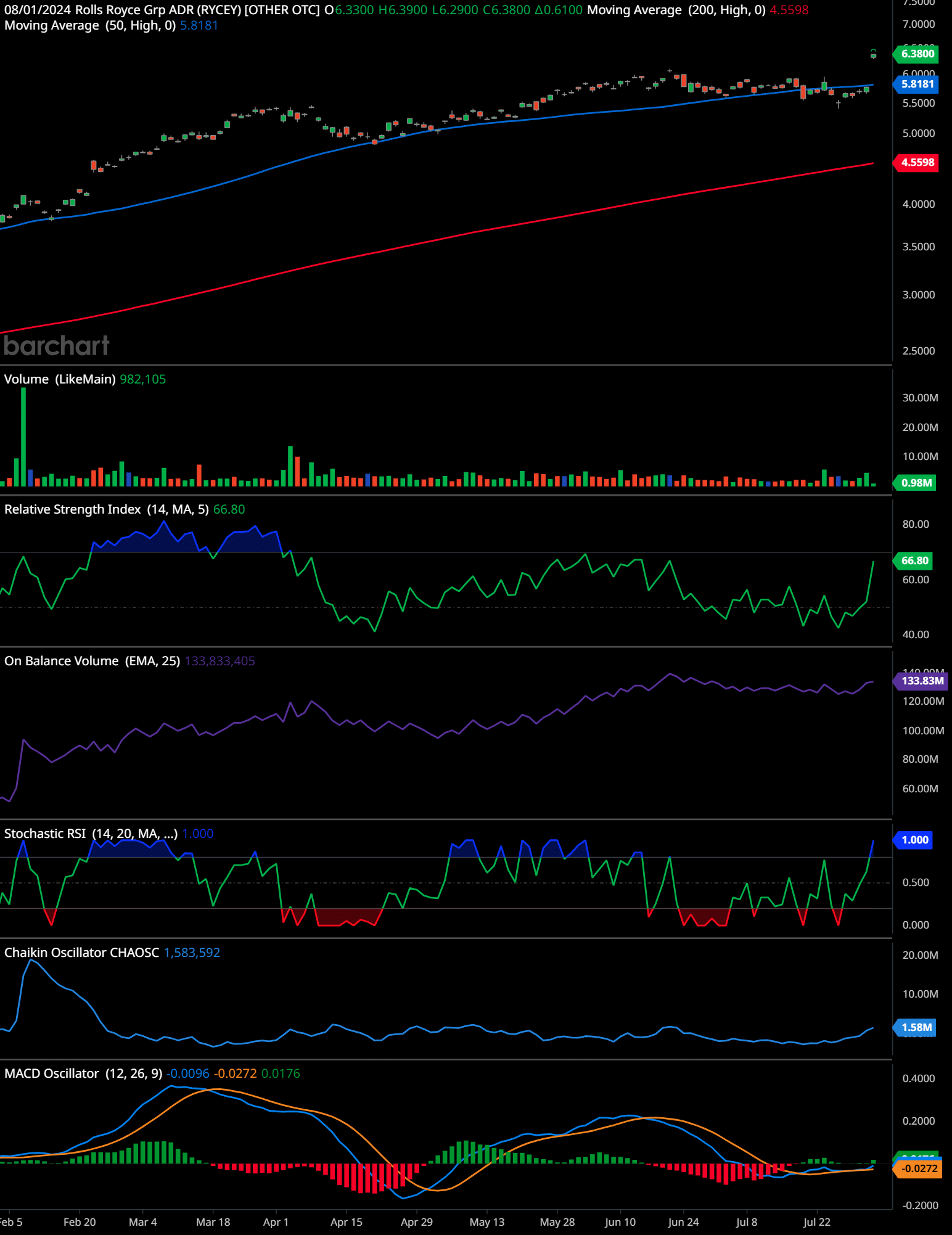The image size is (952, 1235).
Task: Click the 5.5000 price axis label
Action: (x=918, y=104)
